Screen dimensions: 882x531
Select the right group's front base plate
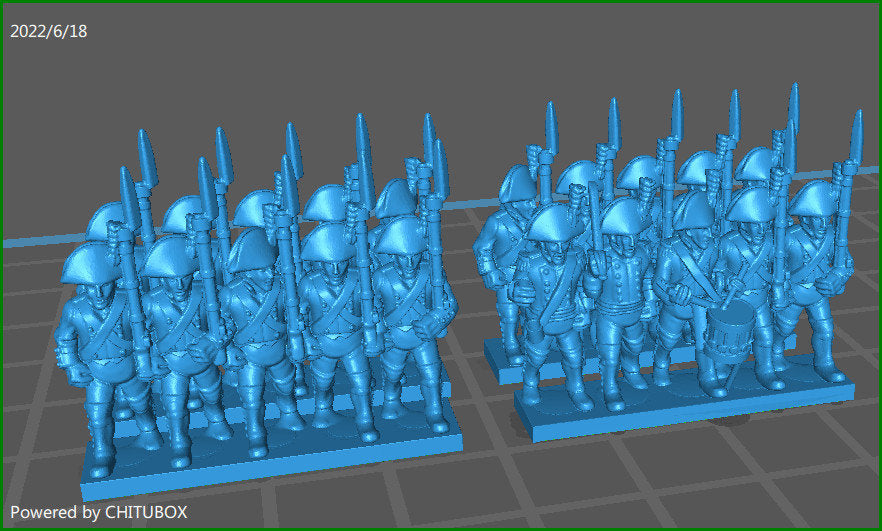690,405
